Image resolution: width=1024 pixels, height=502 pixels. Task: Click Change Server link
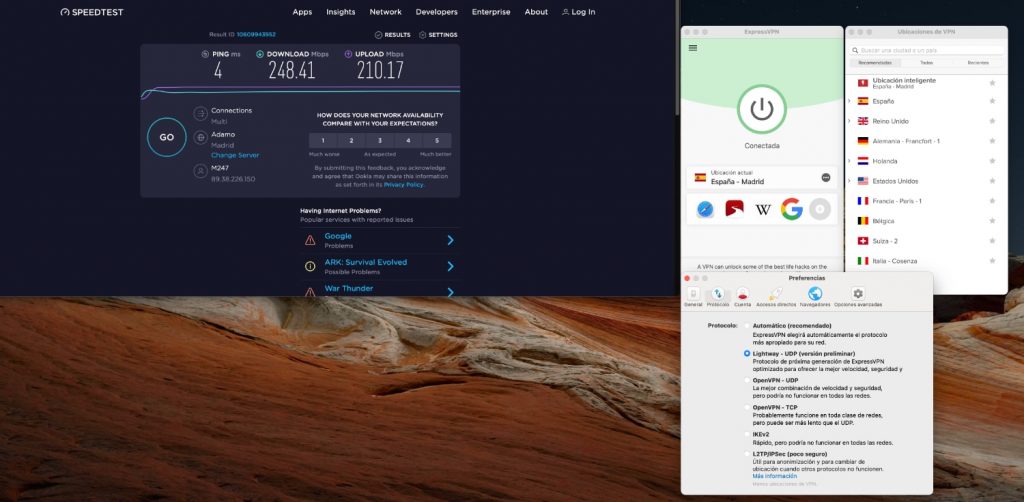click(234, 155)
